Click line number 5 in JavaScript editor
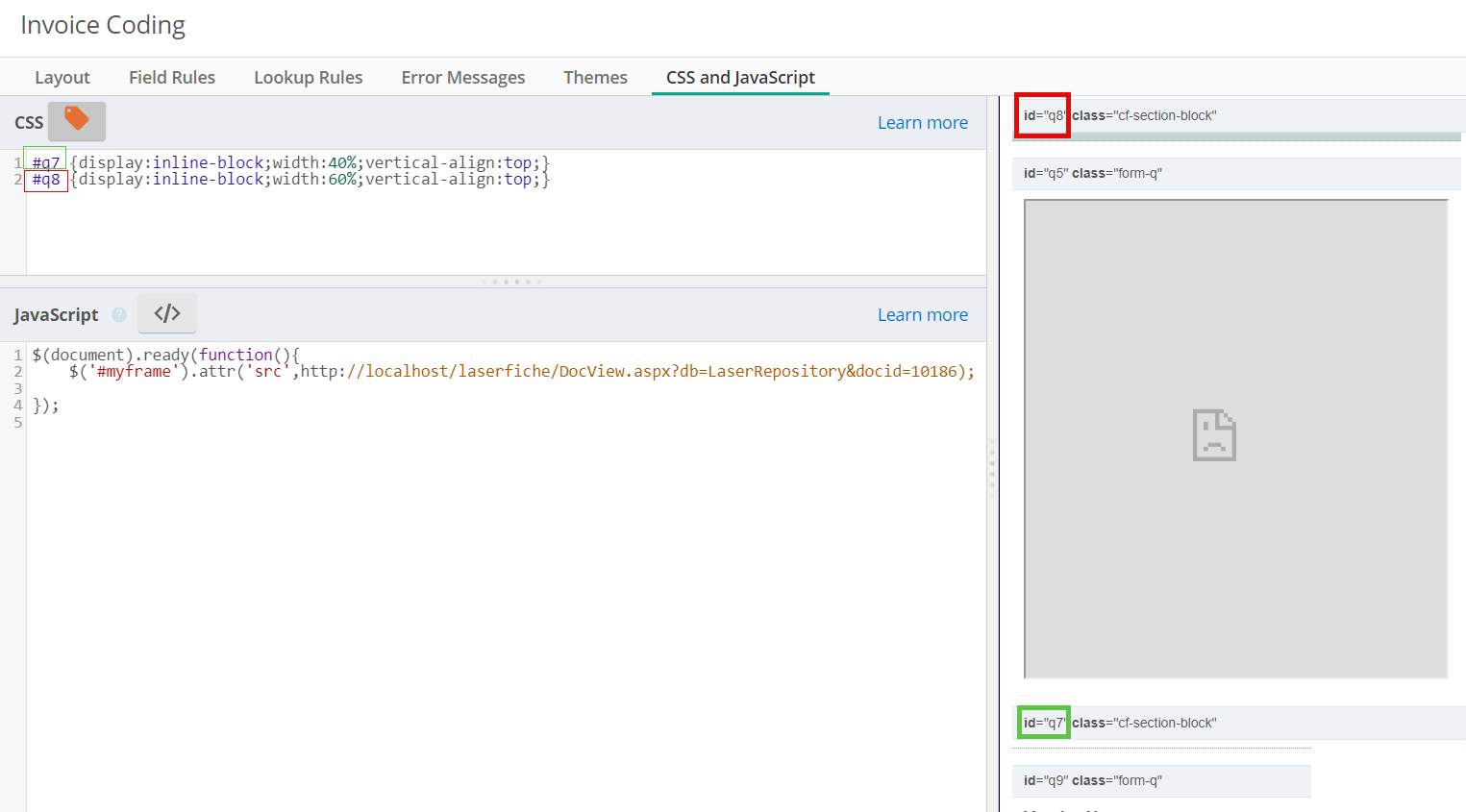Viewport: 1466px width, 812px height. pos(18,422)
